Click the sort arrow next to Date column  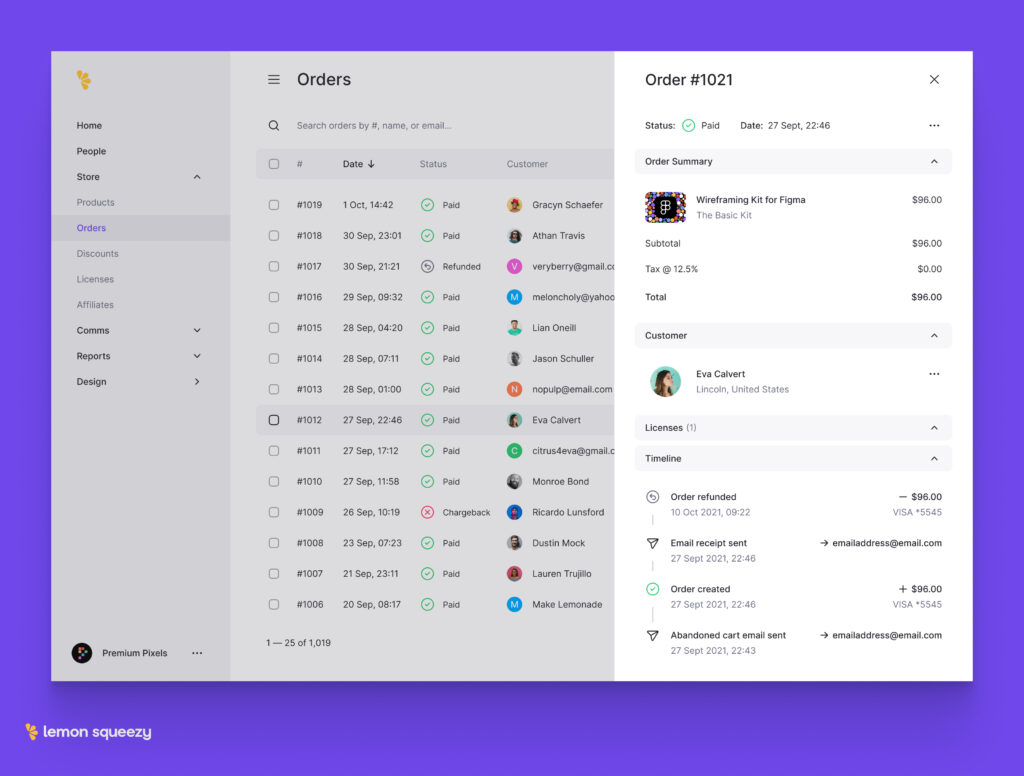371,164
